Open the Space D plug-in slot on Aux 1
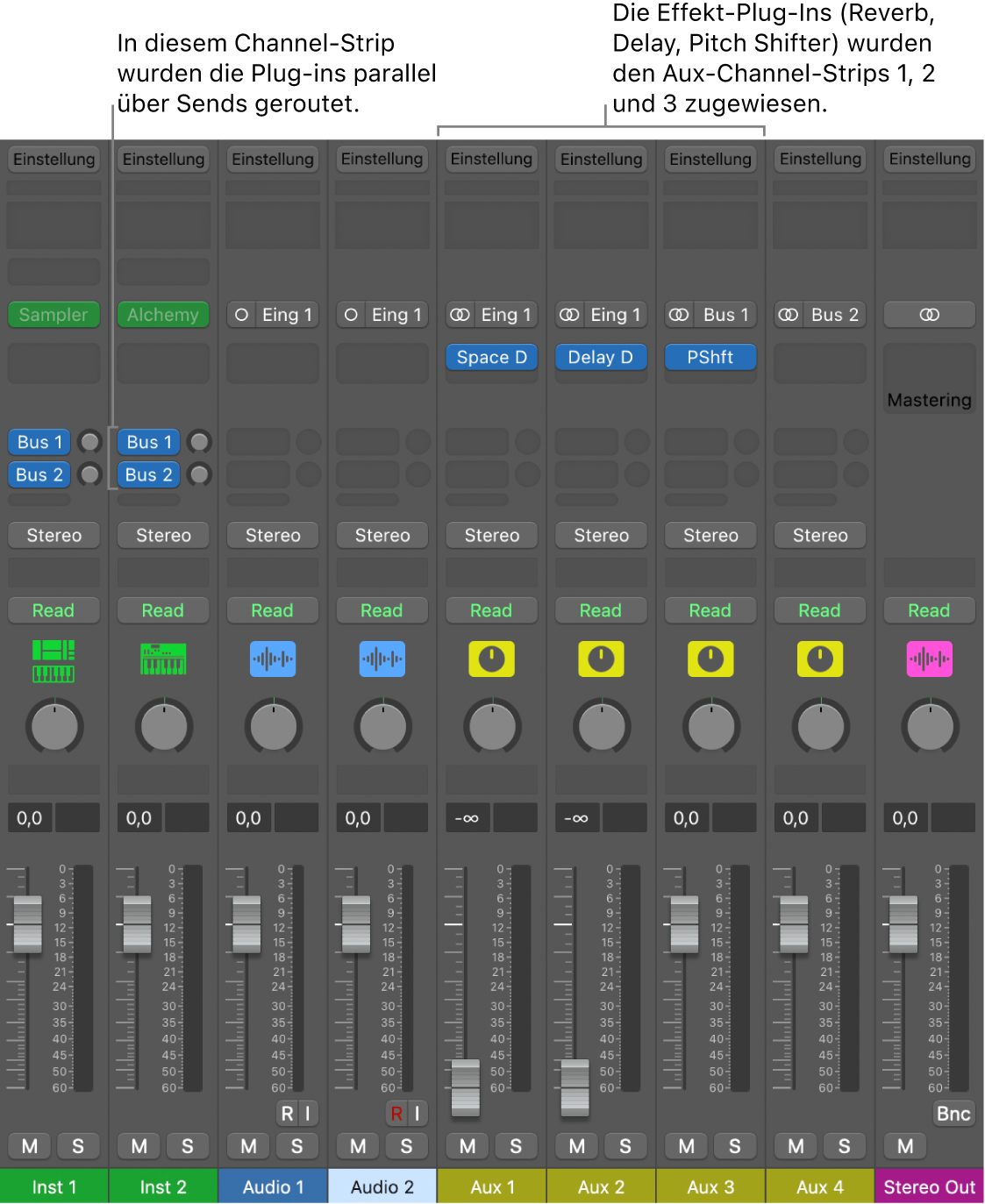985x1204 pixels. click(x=491, y=357)
